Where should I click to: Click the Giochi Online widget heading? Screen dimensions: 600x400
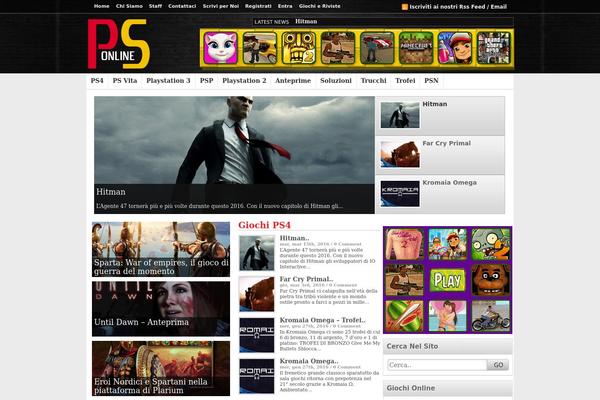pos(411,388)
